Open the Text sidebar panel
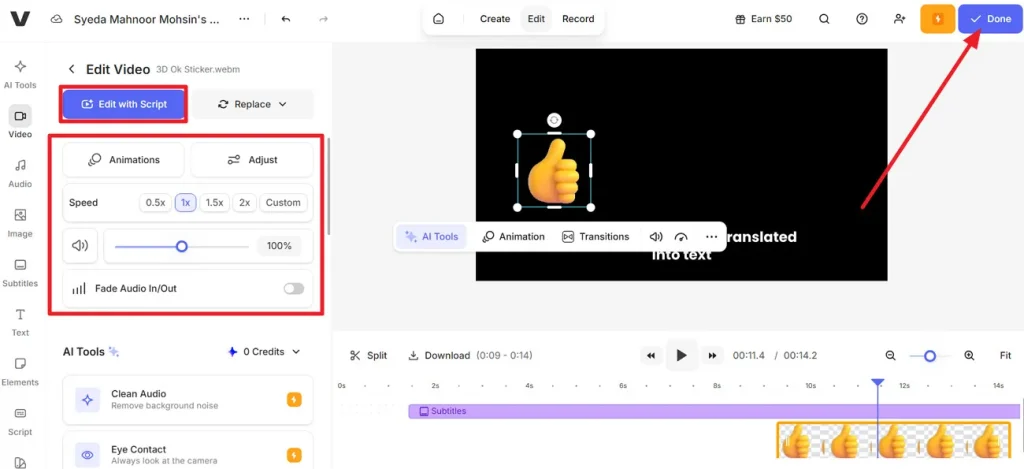 (x=20, y=322)
